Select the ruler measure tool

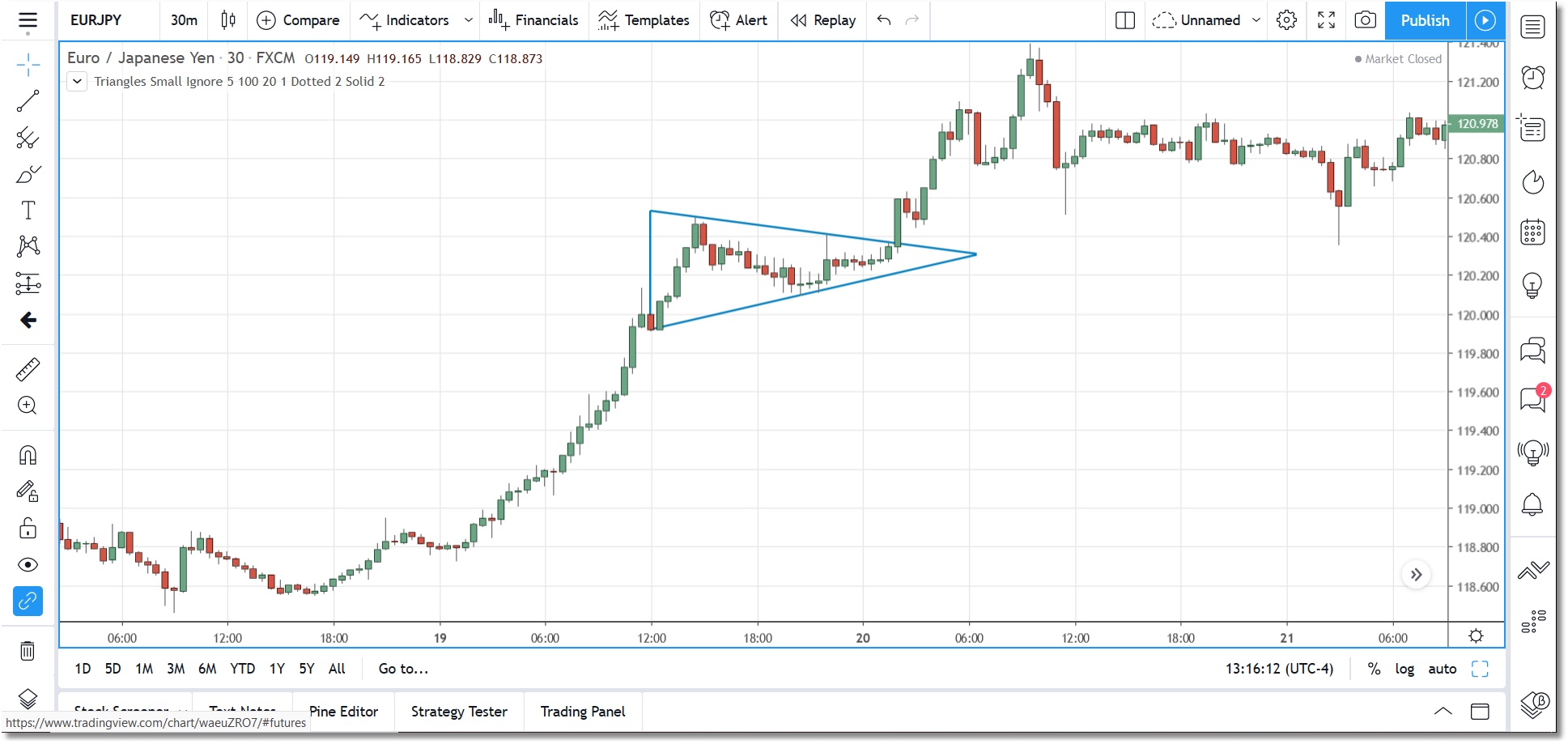point(28,369)
